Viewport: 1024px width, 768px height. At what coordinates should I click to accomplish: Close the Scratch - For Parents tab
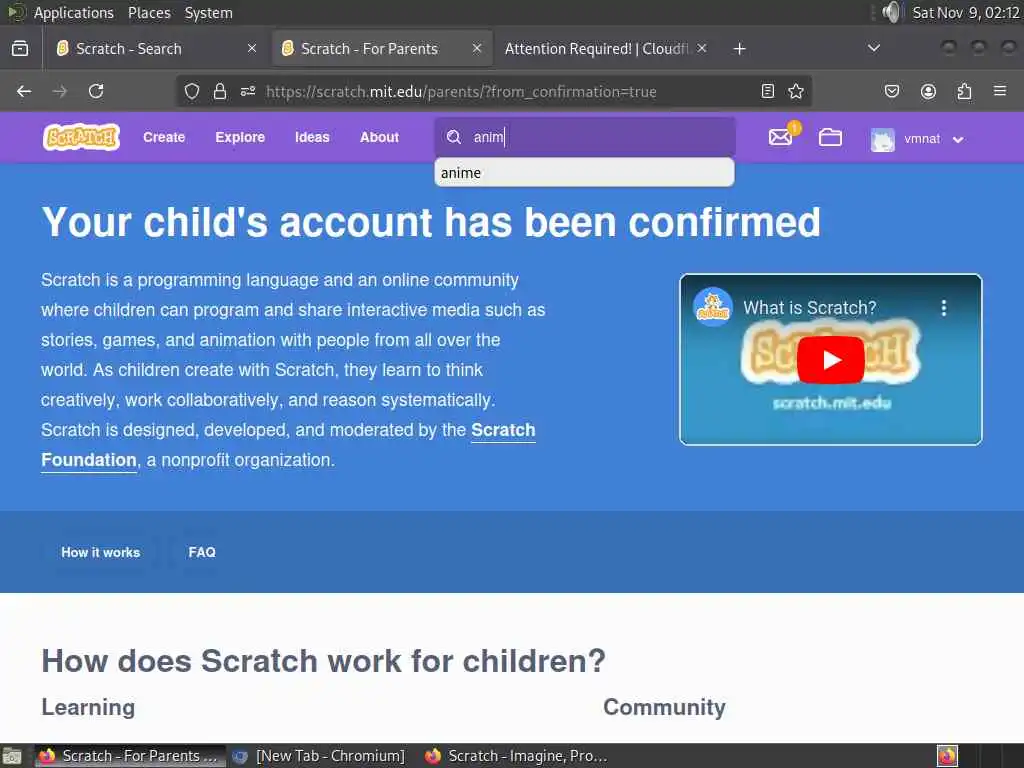477,48
